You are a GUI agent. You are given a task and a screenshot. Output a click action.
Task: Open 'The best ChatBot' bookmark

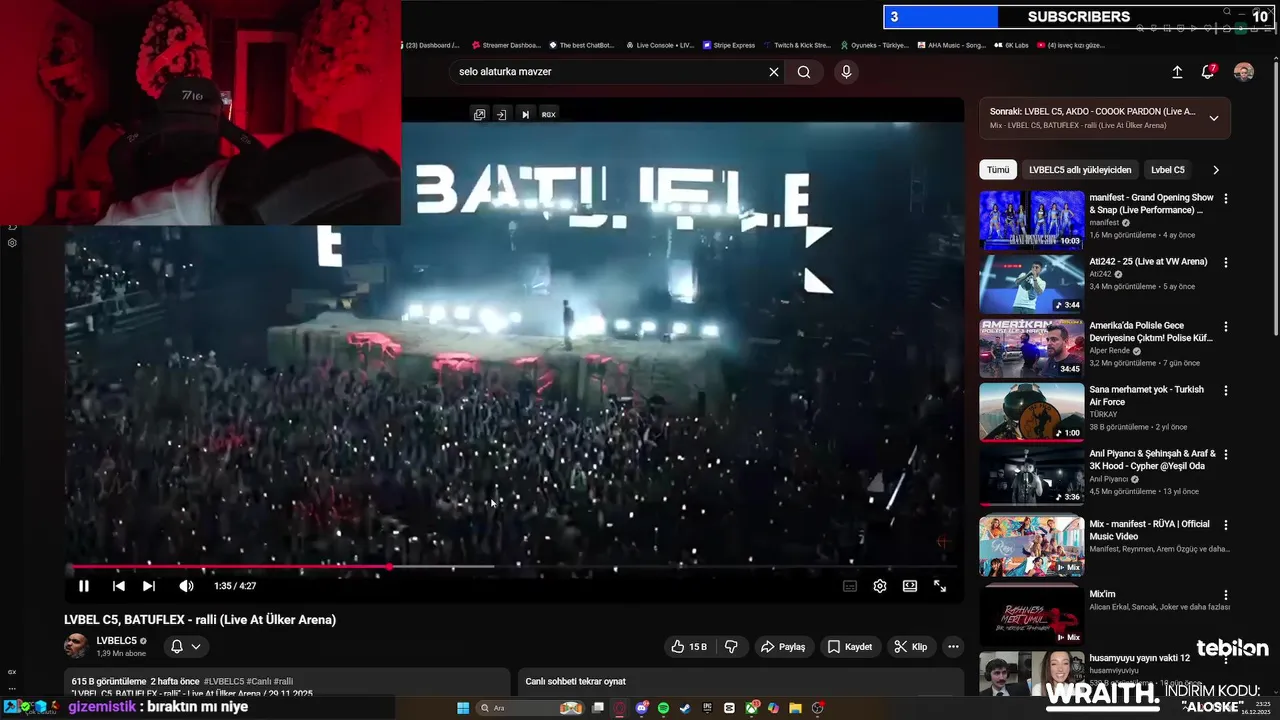pyautogui.click(x=581, y=45)
